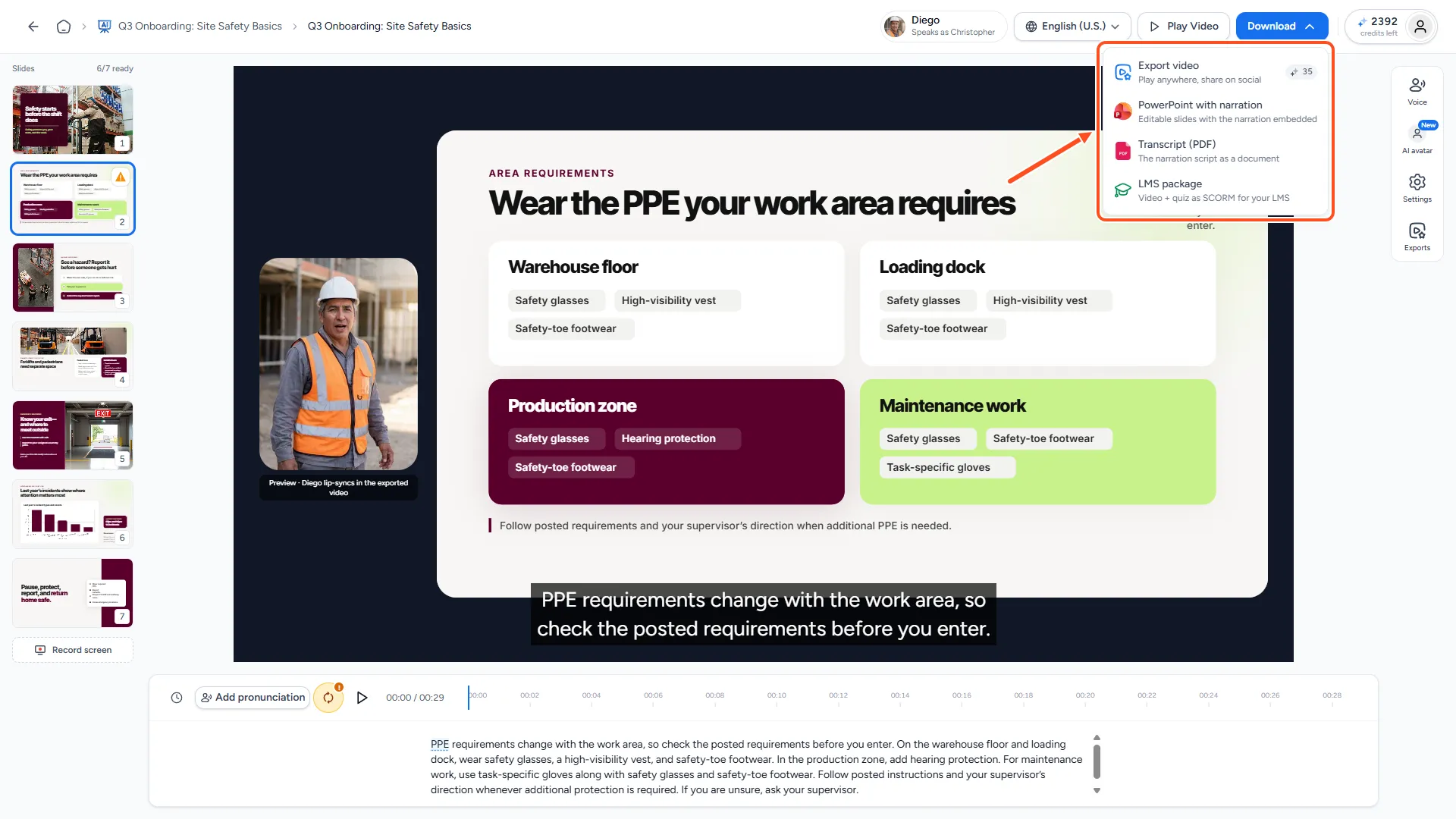
Task: Select slide 3 thumbnail
Action: (73, 277)
